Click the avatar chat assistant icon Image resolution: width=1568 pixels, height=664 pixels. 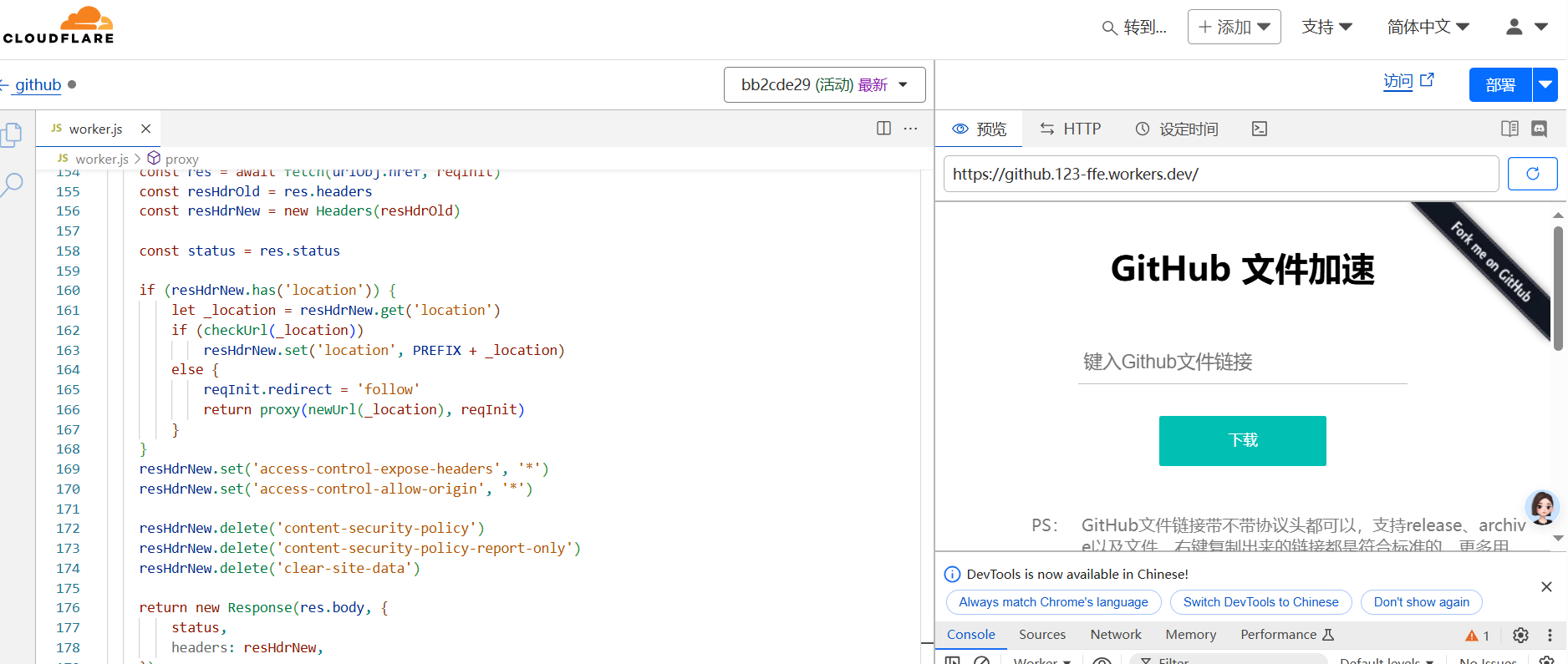[x=1541, y=507]
